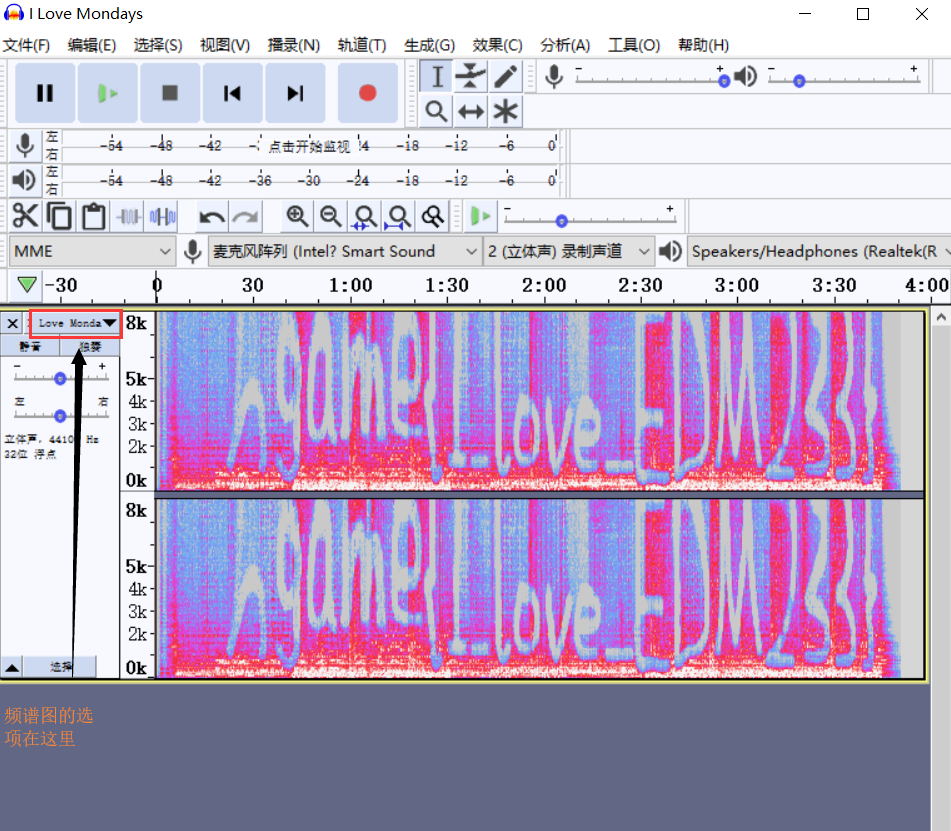Open the 帮助(H) menu
The image size is (951, 831).
[704, 45]
